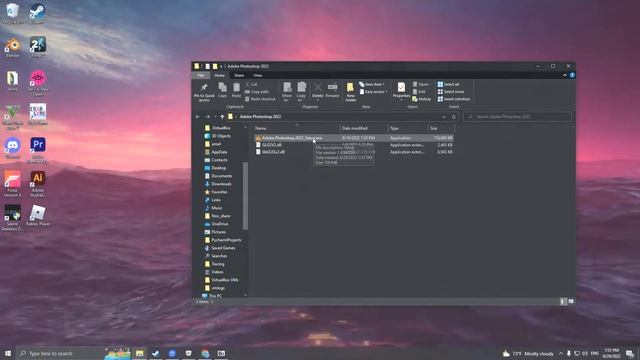
Task: Click the Properties ribbon icon
Action: point(401,91)
